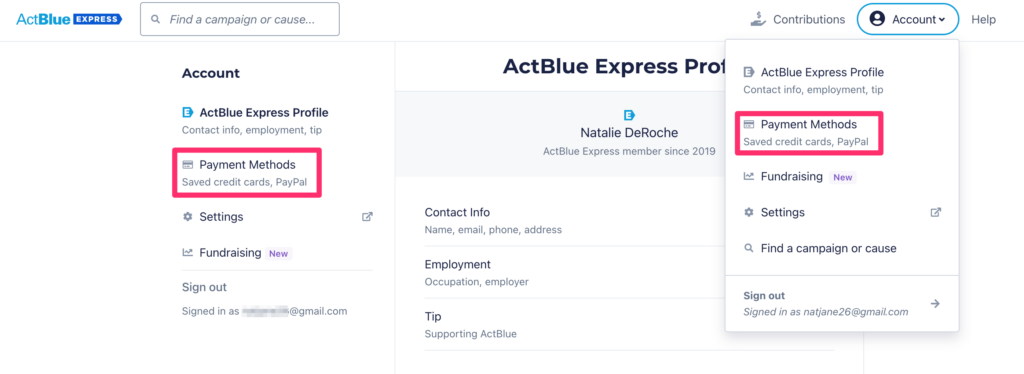Click the Account avatar icon
The height and width of the screenshot is (374, 1024).
pos(877,19)
